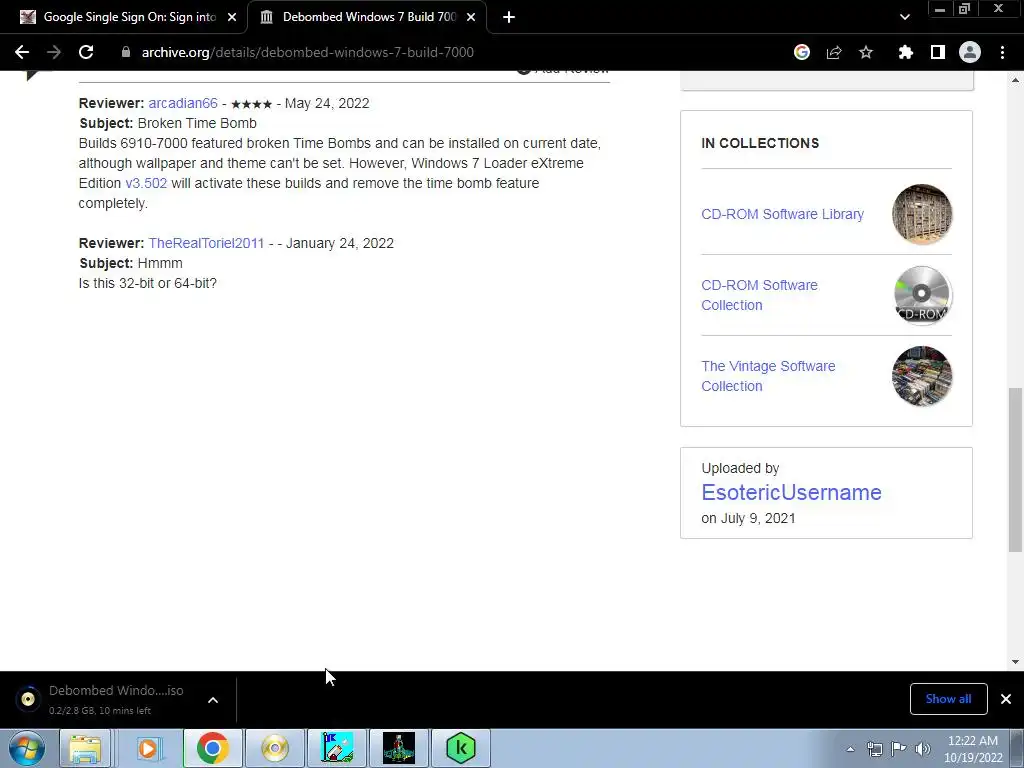Open the v3.502 link
The height and width of the screenshot is (768, 1024).
[x=146, y=183]
